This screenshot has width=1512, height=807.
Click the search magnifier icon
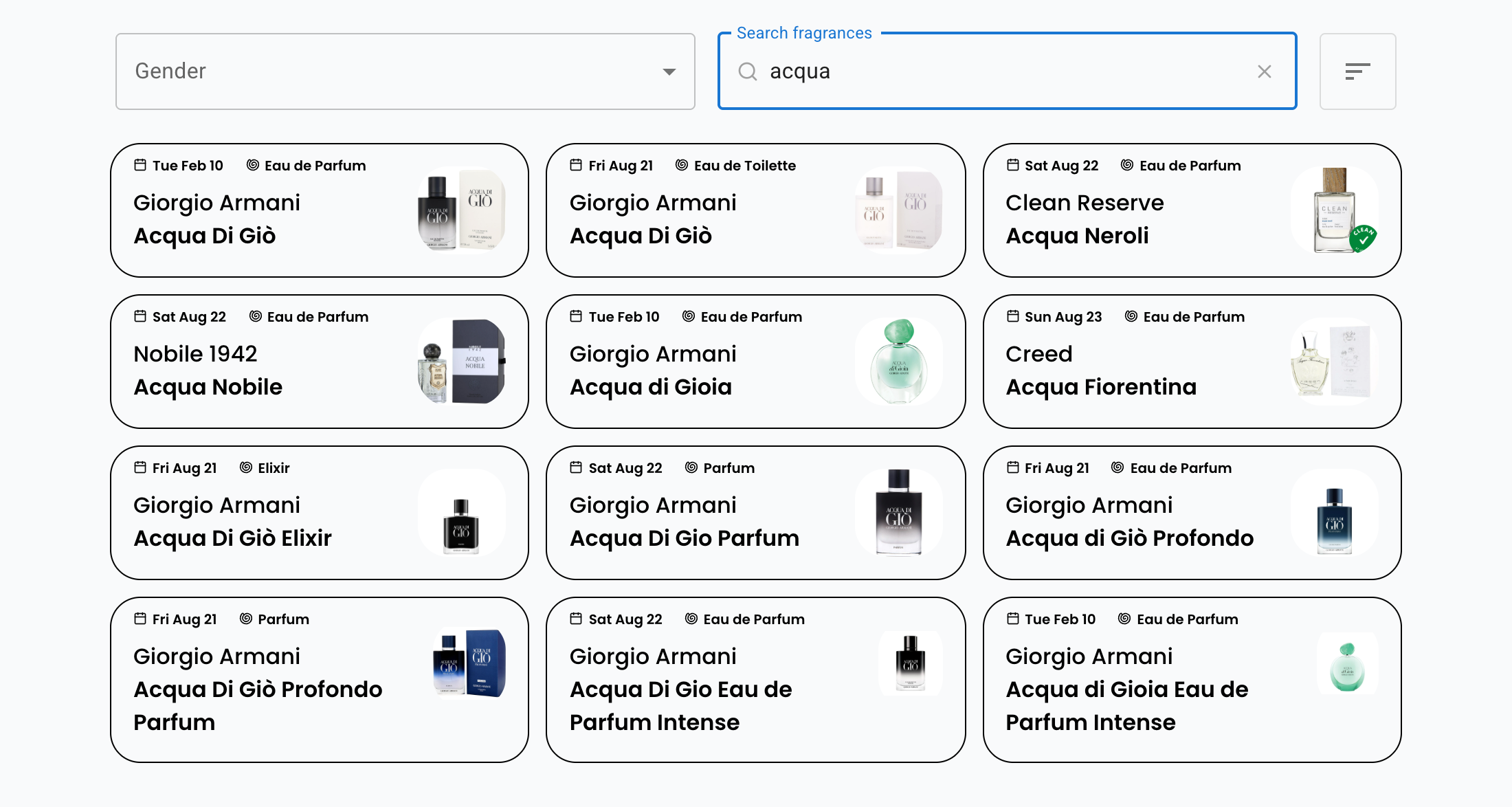click(x=747, y=71)
